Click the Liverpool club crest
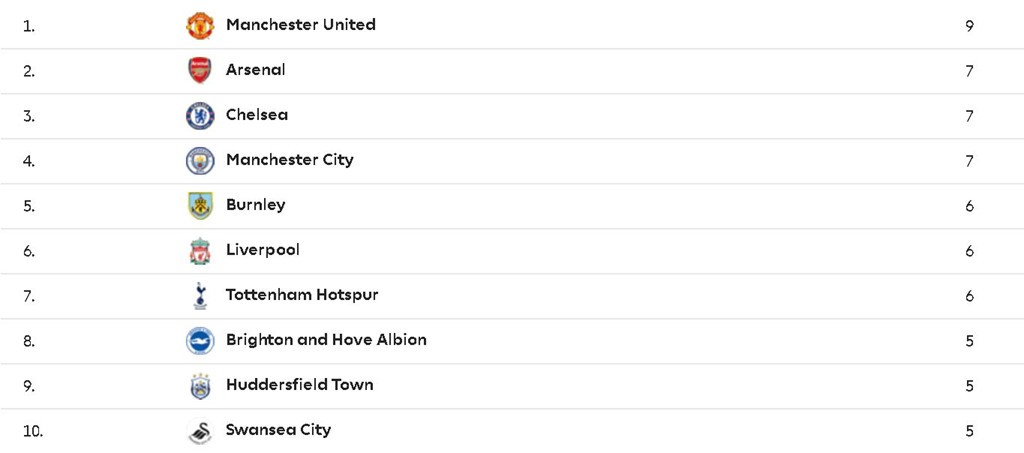Image resolution: width=1024 pixels, height=453 pixels. (200, 251)
